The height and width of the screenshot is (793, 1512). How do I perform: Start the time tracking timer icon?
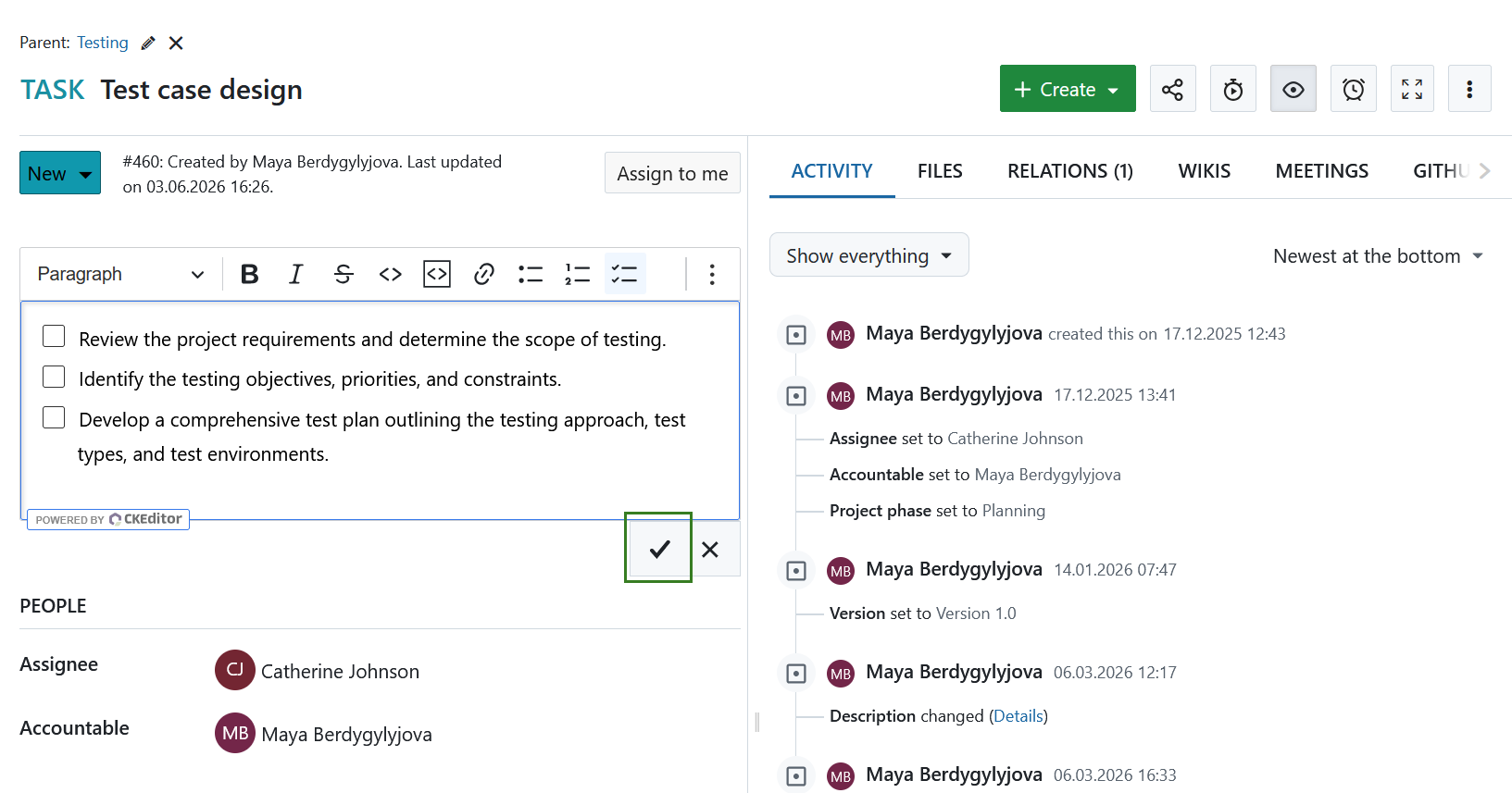[1233, 89]
